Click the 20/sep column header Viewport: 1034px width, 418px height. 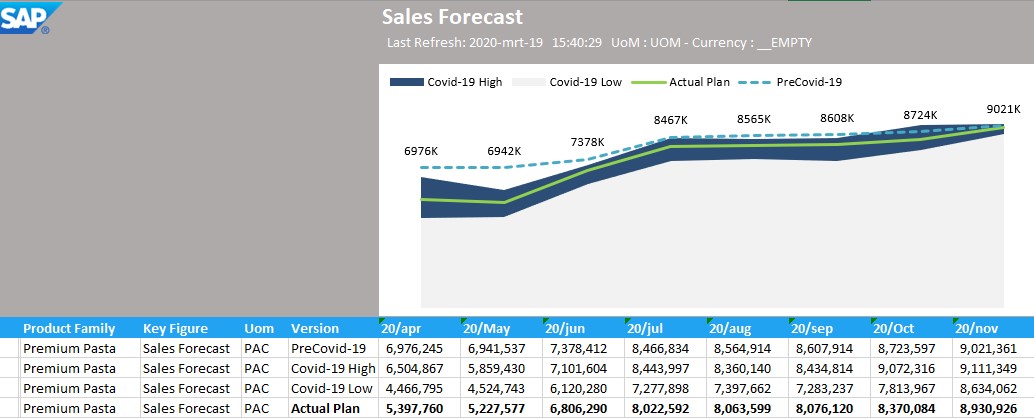829,328
